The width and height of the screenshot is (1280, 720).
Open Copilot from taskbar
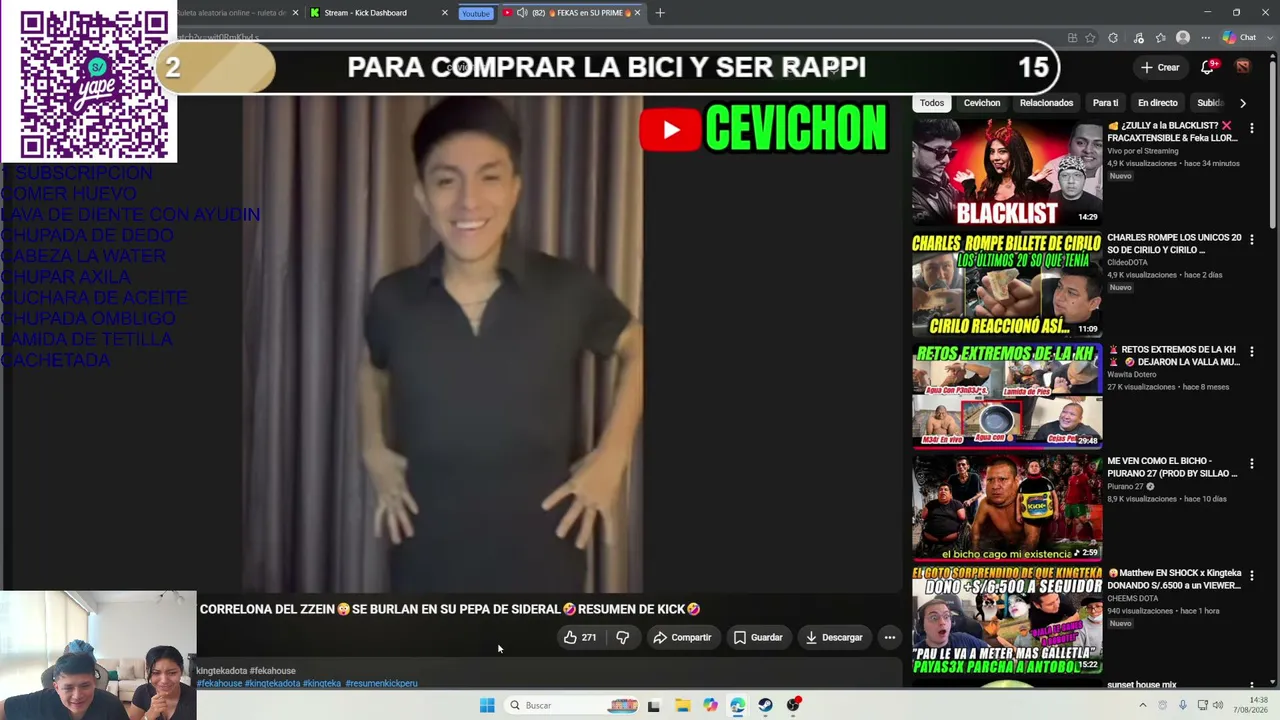(710, 705)
